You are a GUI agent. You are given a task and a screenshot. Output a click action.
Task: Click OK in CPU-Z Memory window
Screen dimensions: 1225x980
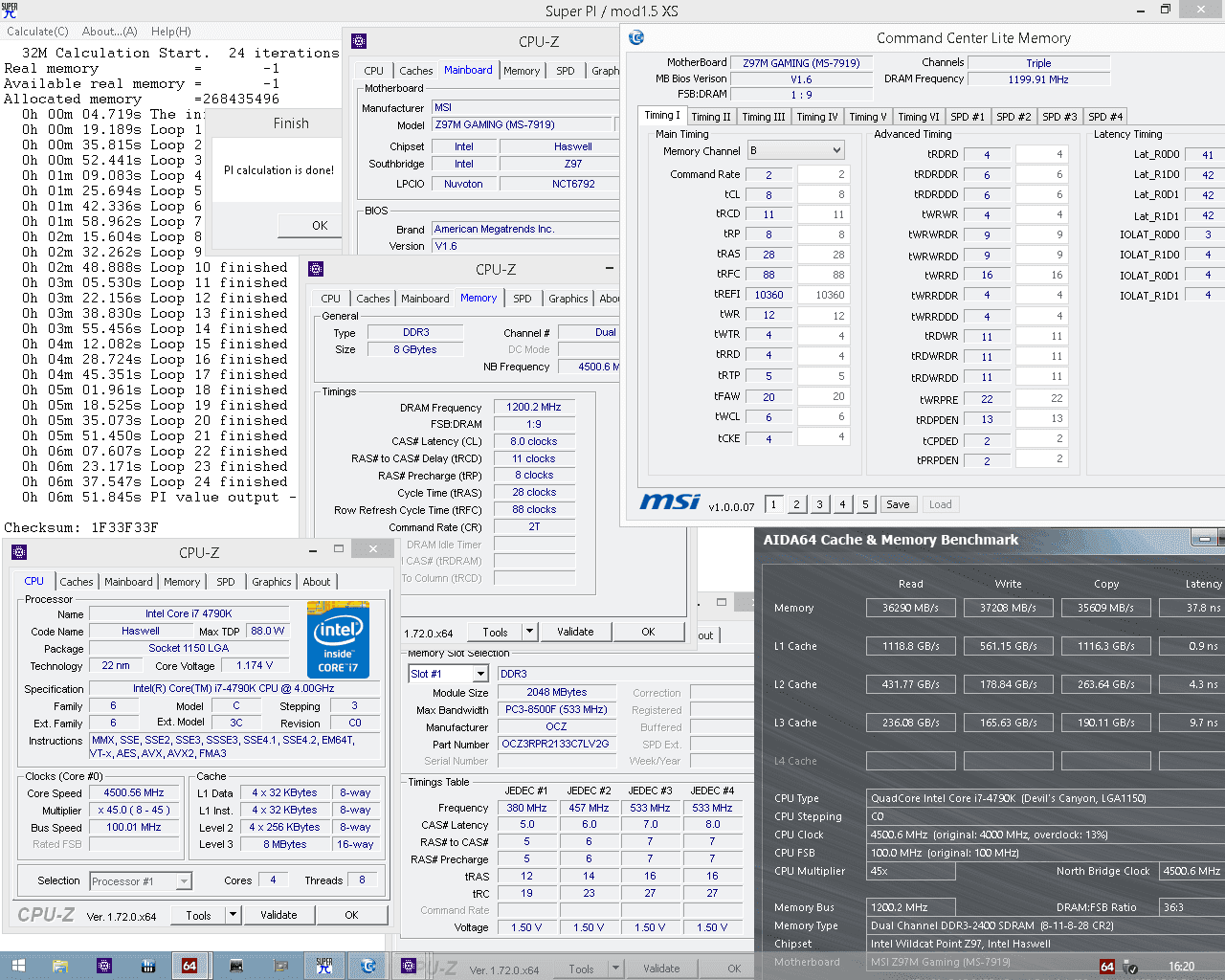pos(648,632)
